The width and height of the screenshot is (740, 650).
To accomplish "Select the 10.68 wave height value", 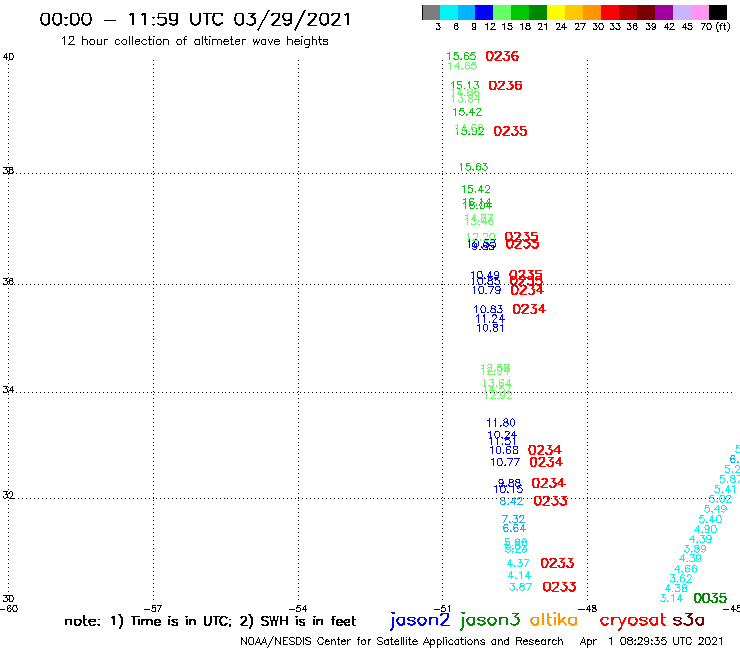I will [x=504, y=450].
